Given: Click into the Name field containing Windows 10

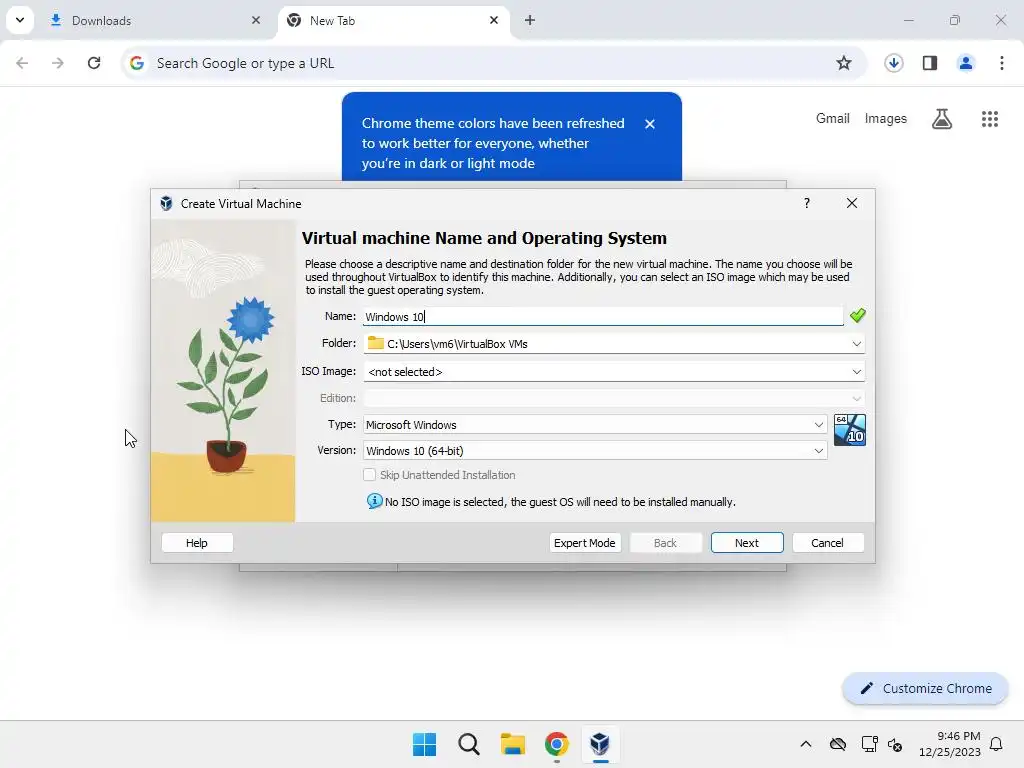Looking at the screenshot, I should [x=603, y=317].
